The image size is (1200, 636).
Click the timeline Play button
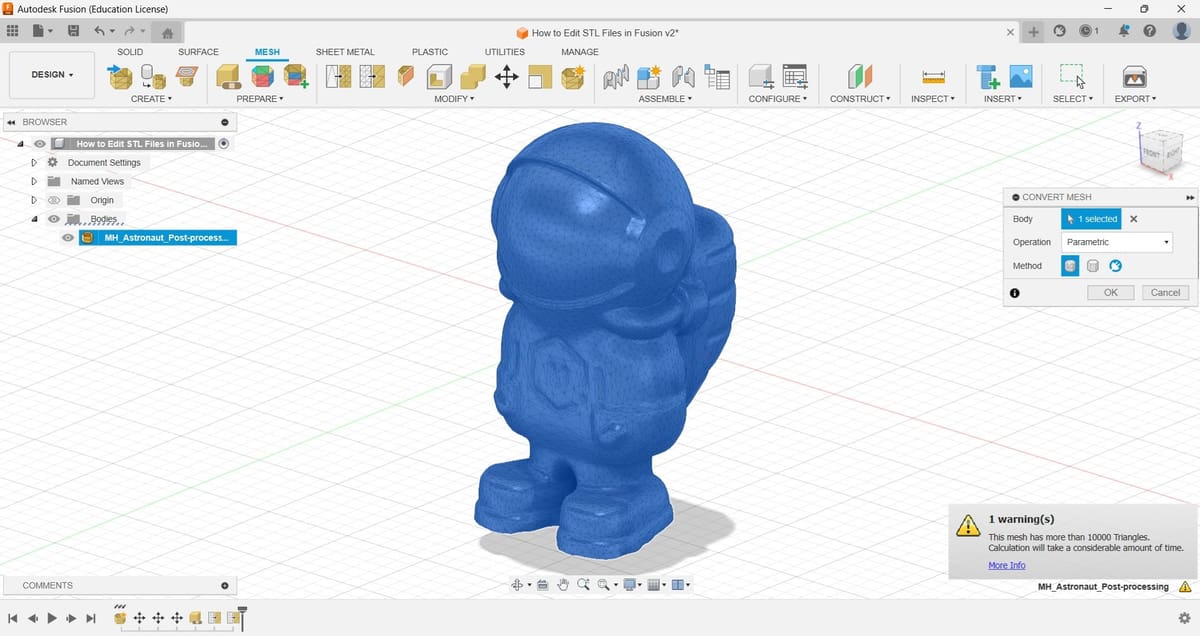click(x=52, y=619)
